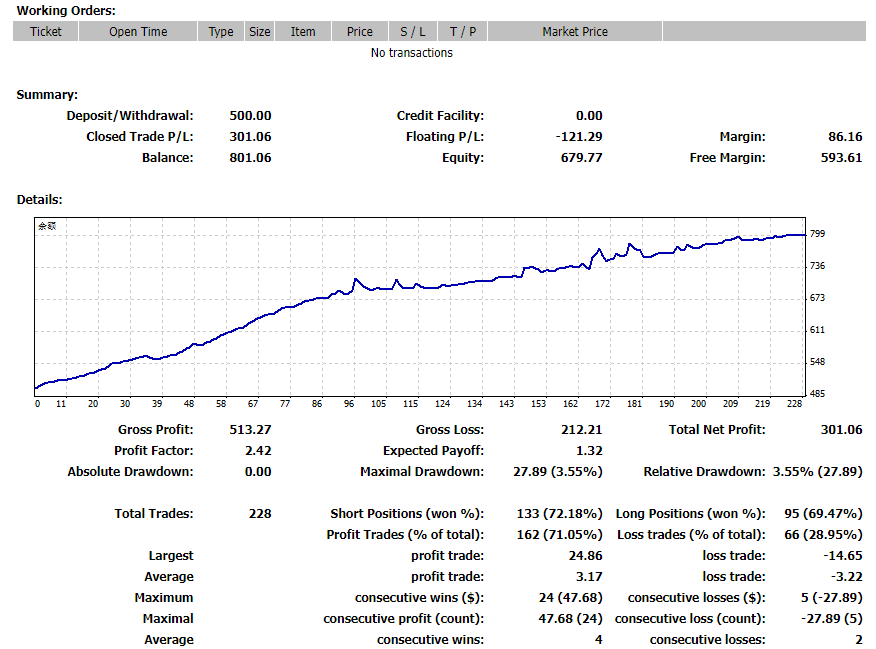The width and height of the screenshot is (876, 649).
Task: Select average loss trade value -3.22
Action: pos(846,578)
